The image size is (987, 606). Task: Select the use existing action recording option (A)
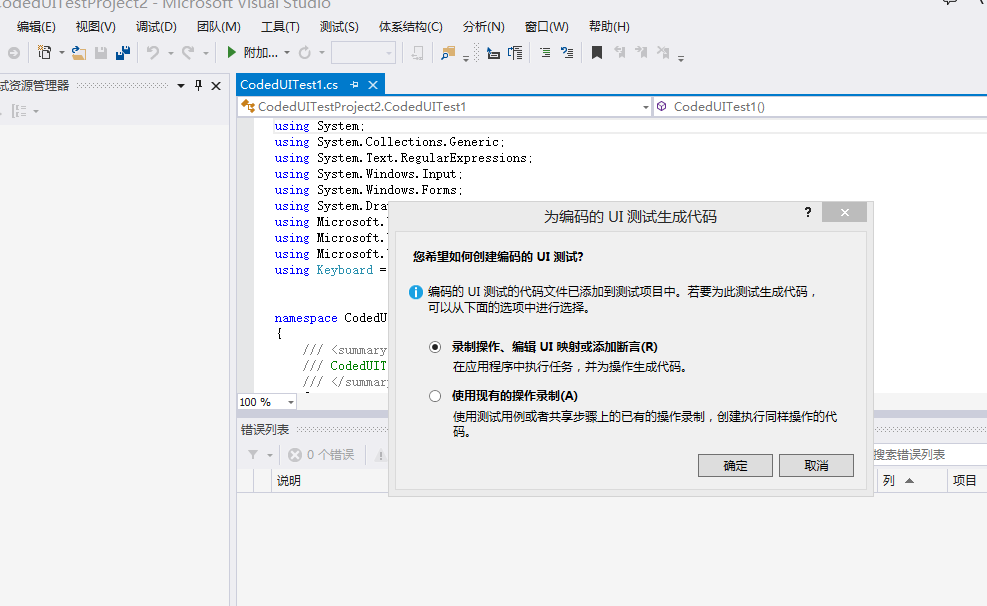click(x=435, y=396)
